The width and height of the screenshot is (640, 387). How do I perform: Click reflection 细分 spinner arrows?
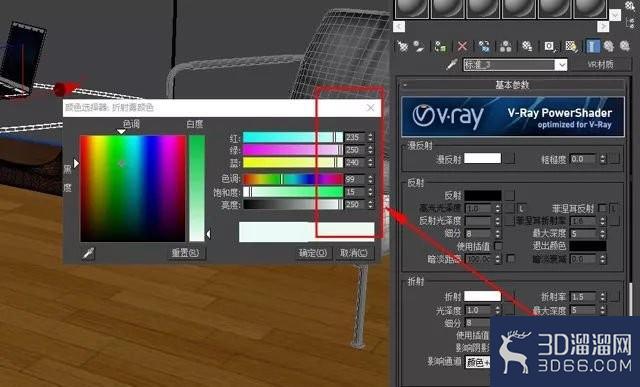[x=498, y=234]
